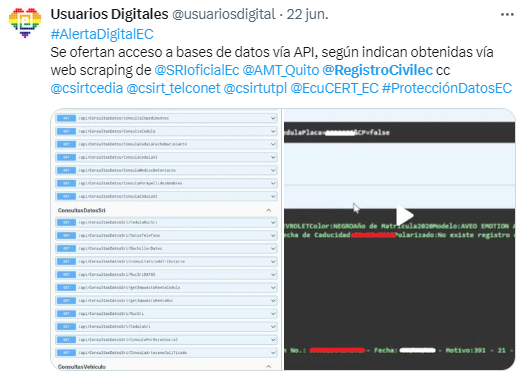Image resolution: width=523 pixels, height=377 pixels.
Task: Expand the ConsultasDatosSri/CedulaSri endpoint row chevron
Action: click(x=273, y=327)
